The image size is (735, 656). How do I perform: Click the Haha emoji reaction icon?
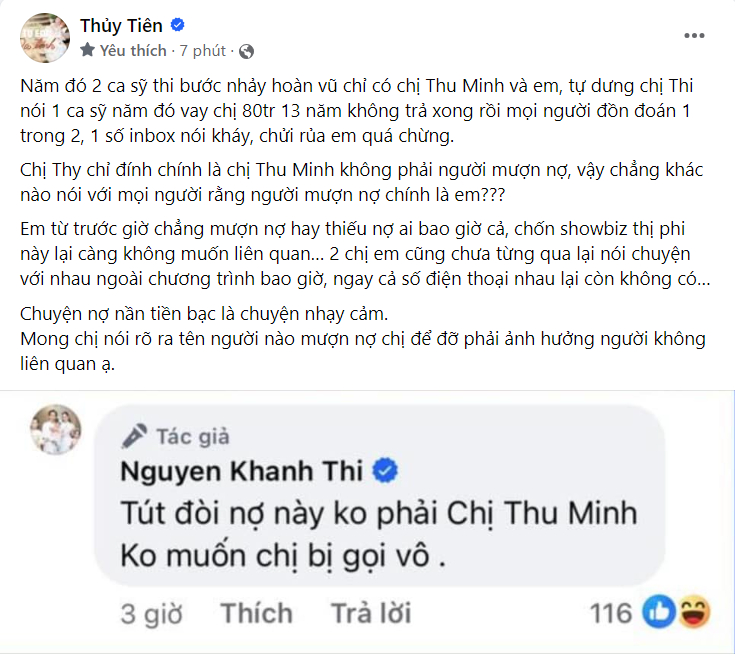click(x=690, y=612)
